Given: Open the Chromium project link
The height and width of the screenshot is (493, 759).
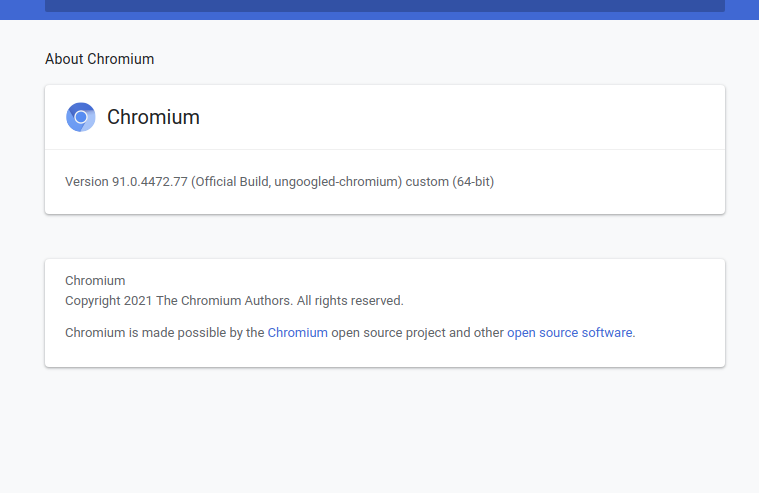Looking at the screenshot, I should (298, 333).
